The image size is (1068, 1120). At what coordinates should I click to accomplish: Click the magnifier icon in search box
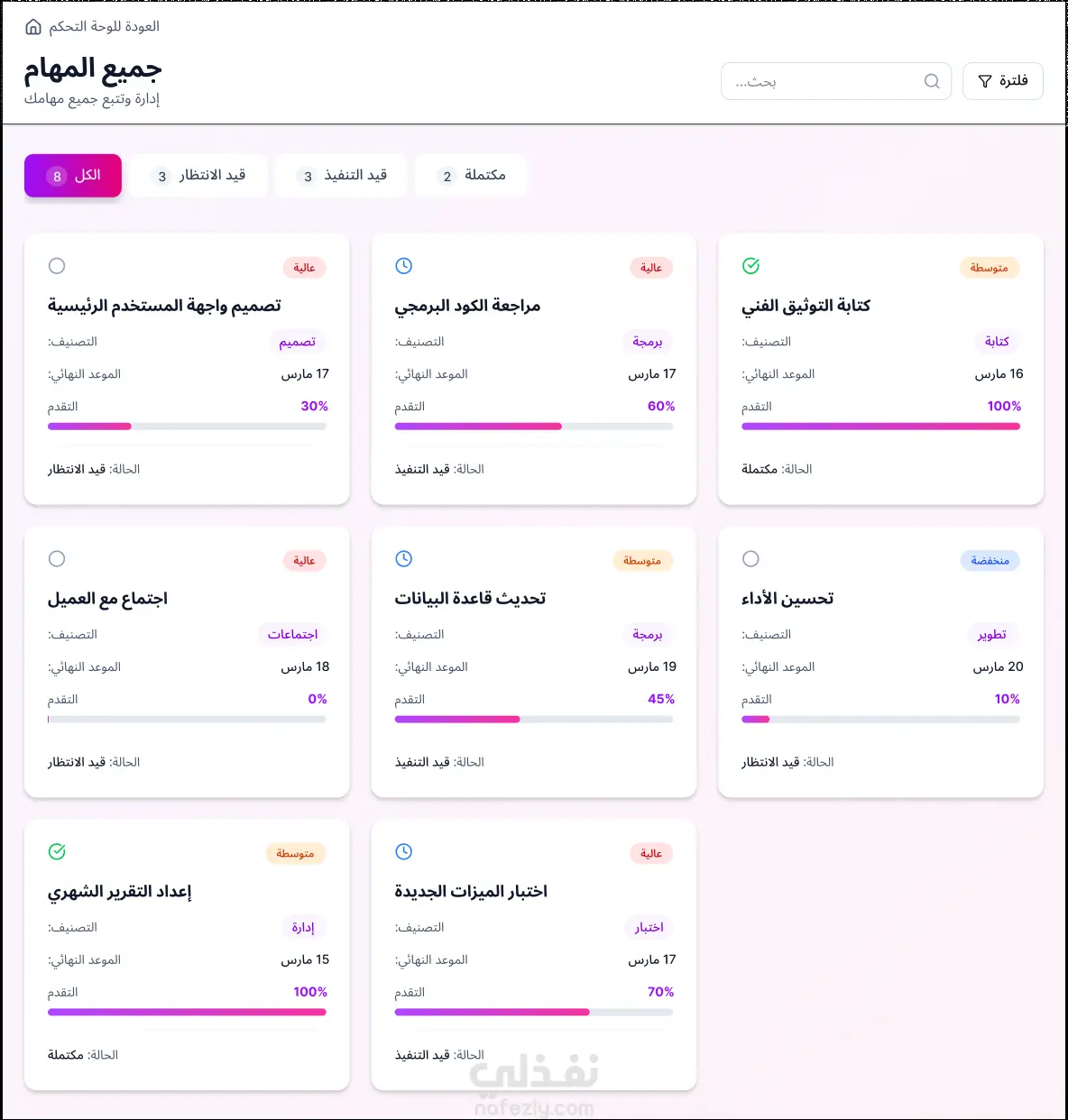point(932,81)
